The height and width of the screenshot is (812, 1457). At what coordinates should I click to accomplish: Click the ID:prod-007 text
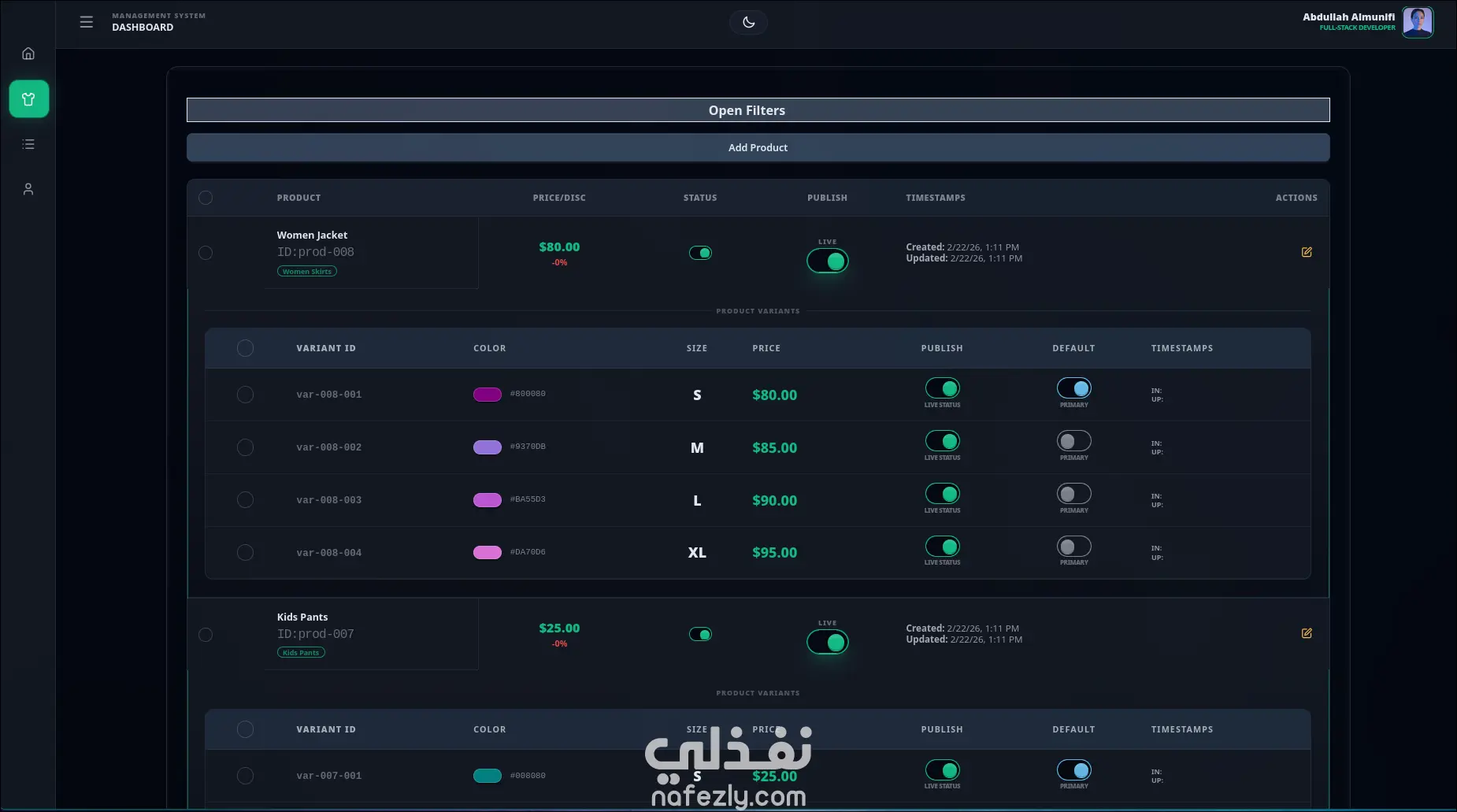coord(316,634)
